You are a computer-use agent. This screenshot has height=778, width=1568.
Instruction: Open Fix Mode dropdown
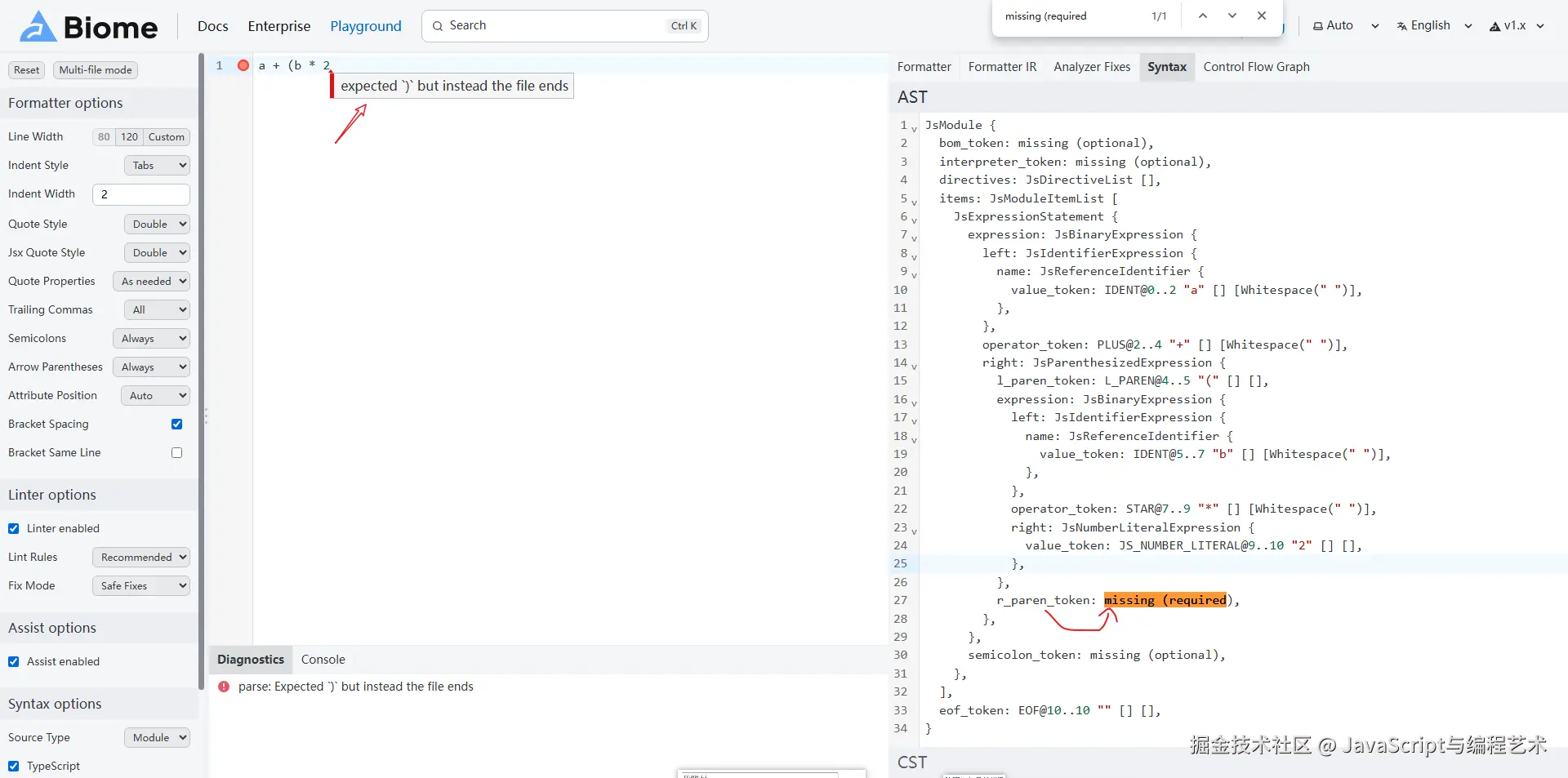point(141,585)
